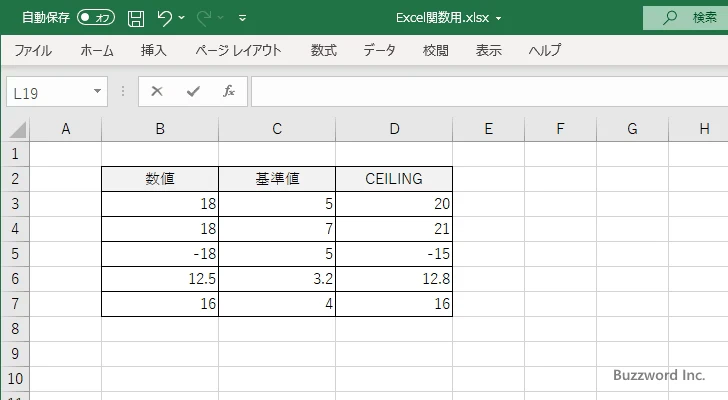Switch to the ホーム tab
Image resolution: width=728 pixels, height=400 pixels.
tap(97, 50)
